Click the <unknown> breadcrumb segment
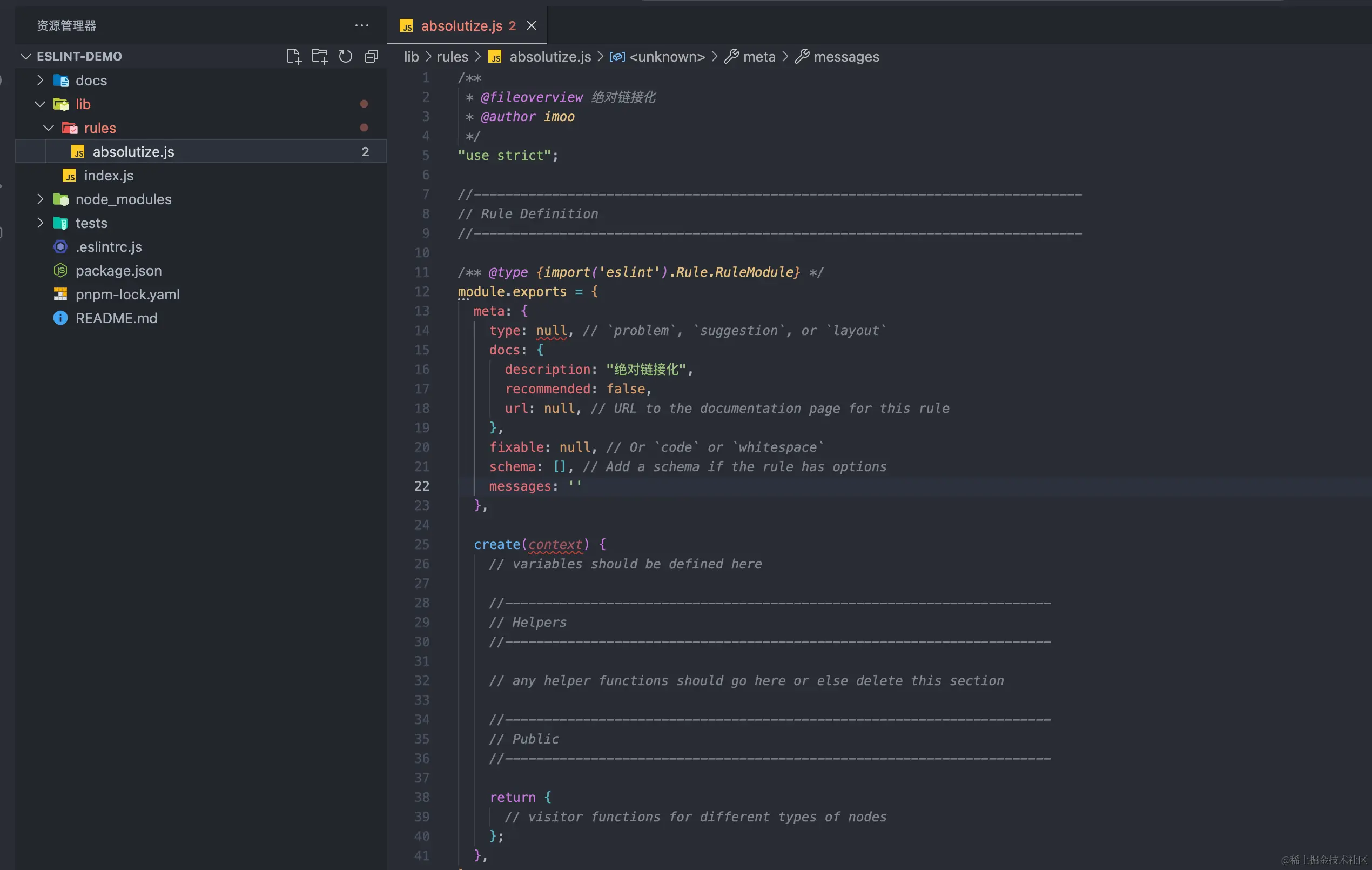The image size is (1372, 870). [x=667, y=56]
